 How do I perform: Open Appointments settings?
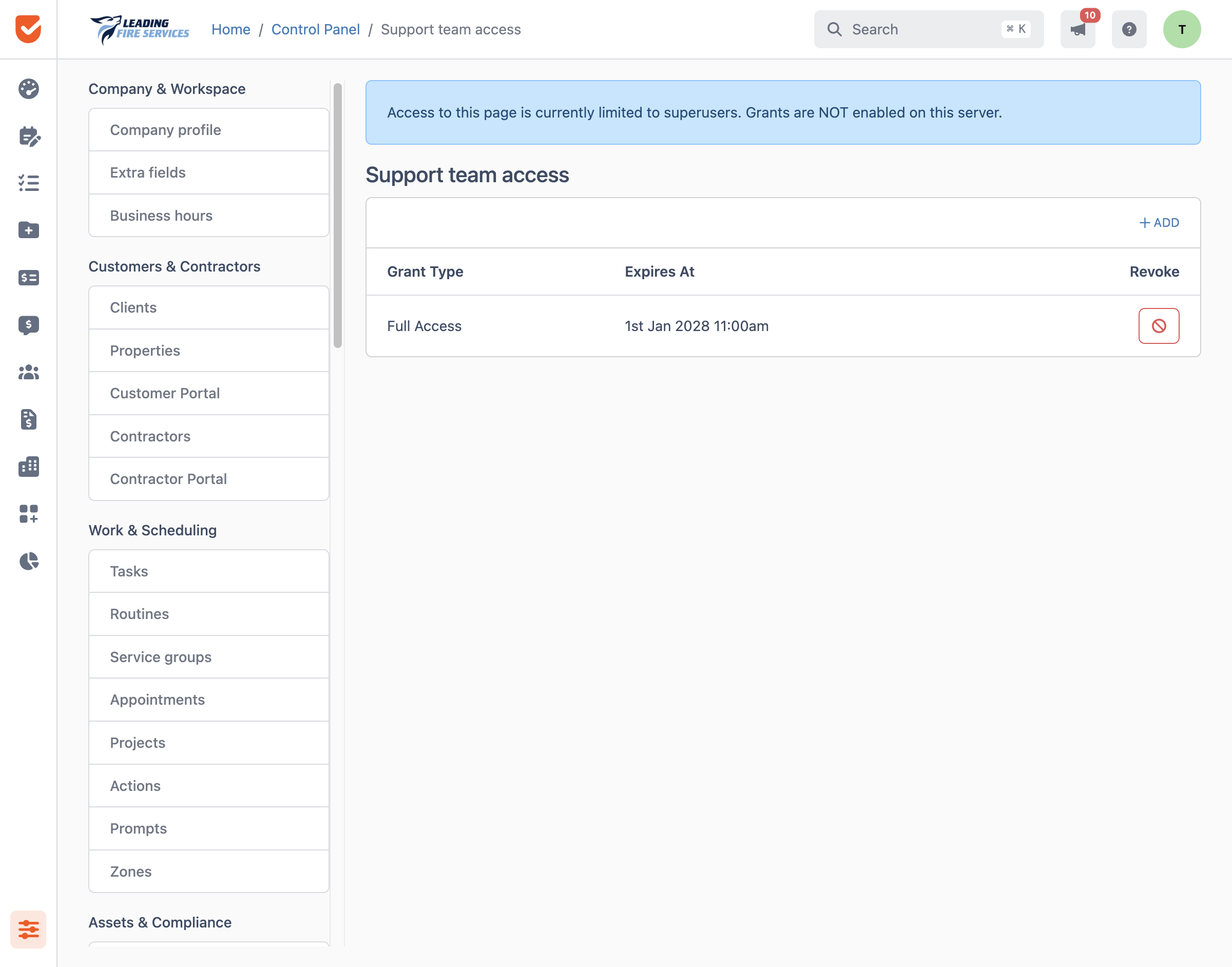208,700
